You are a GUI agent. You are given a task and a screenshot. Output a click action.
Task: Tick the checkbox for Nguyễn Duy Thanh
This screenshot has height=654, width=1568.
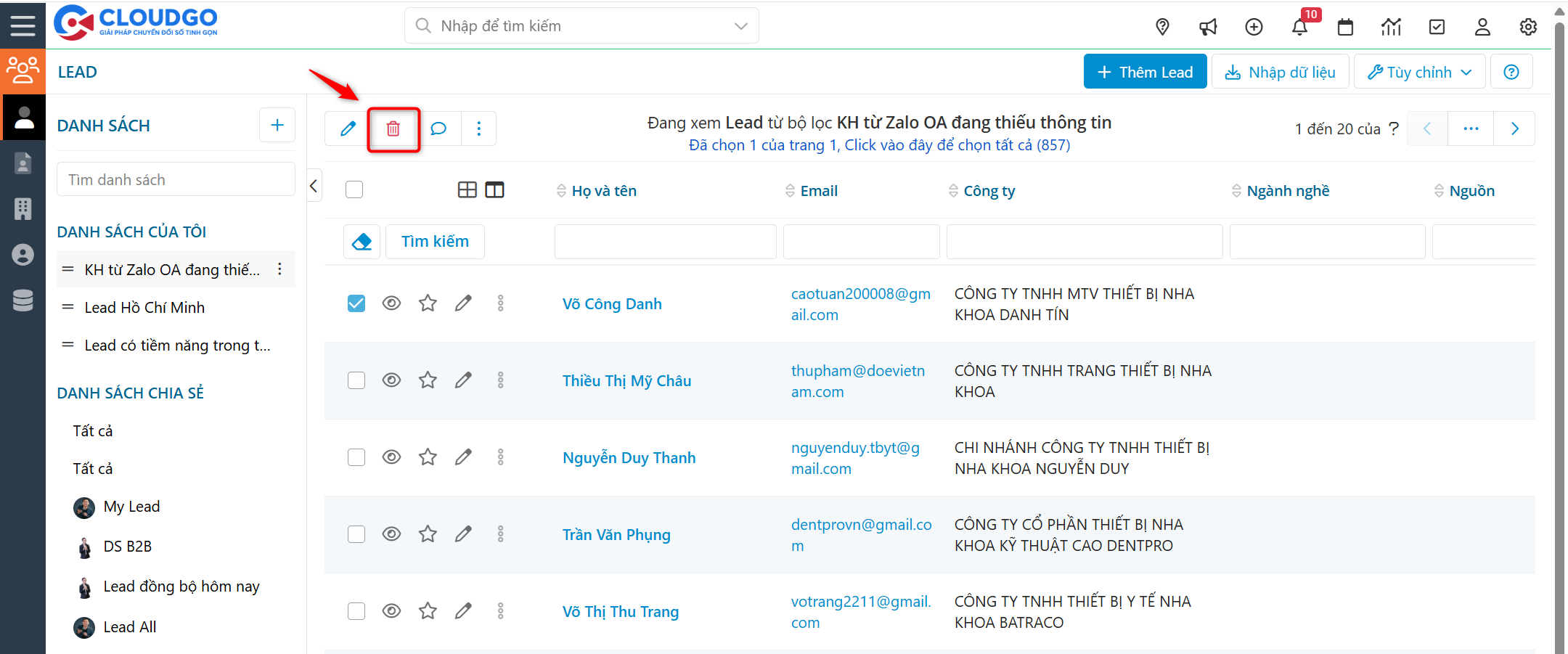coord(356,457)
